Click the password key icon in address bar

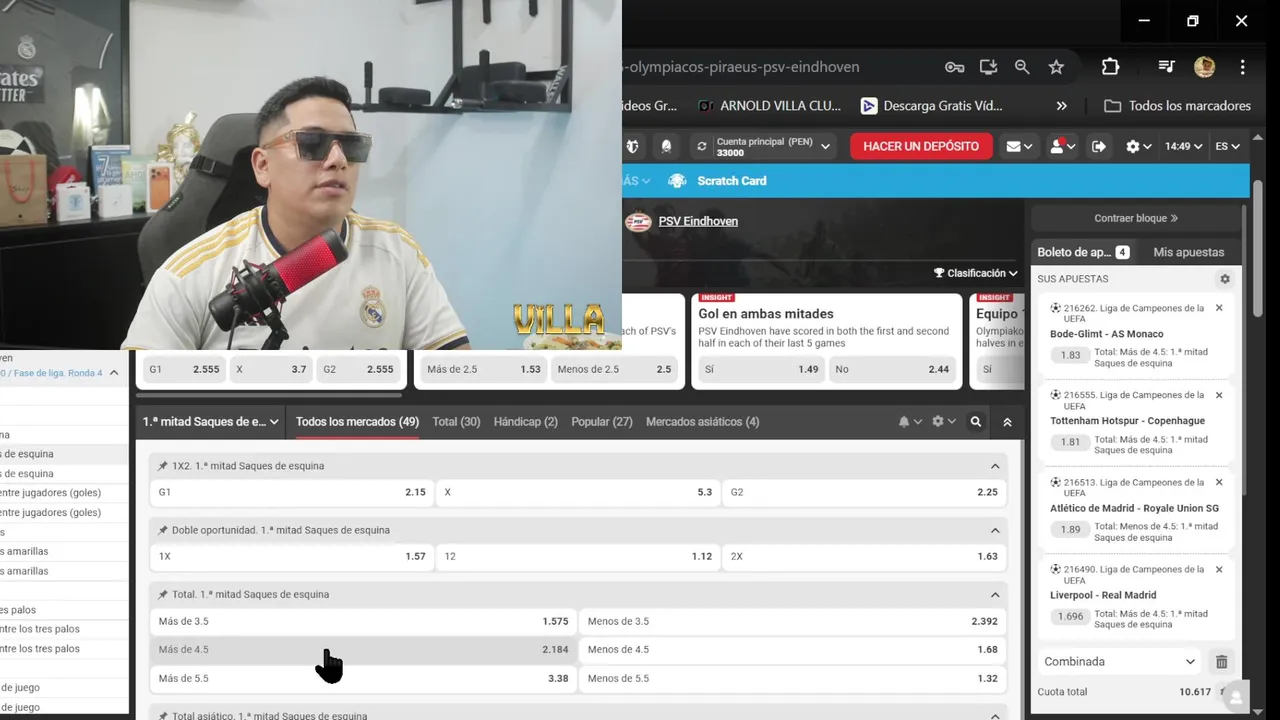coord(954,67)
